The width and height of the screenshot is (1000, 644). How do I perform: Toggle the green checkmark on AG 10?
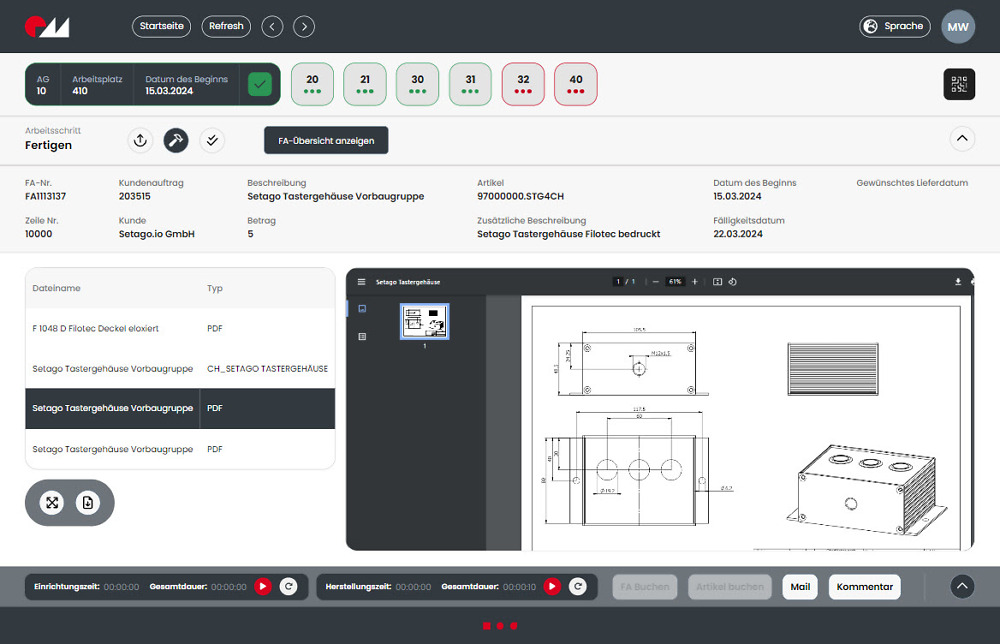260,84
